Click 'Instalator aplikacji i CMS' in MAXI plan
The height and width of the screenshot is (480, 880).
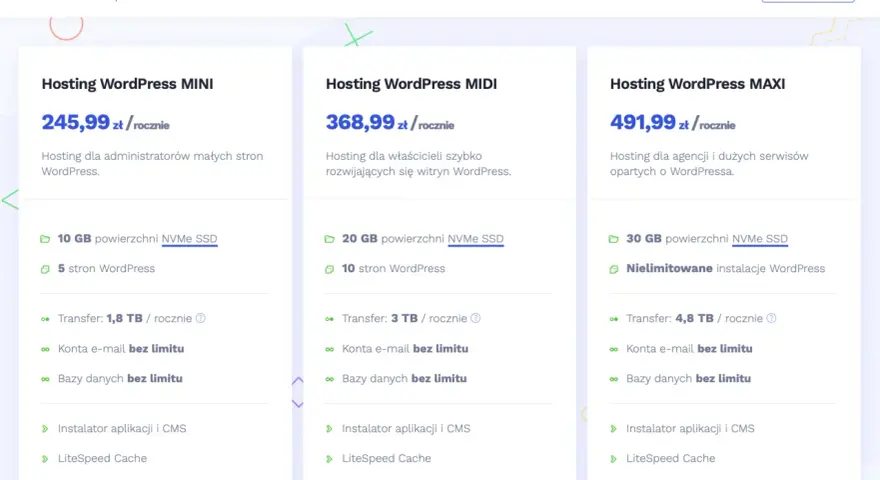tap(690, 428)
